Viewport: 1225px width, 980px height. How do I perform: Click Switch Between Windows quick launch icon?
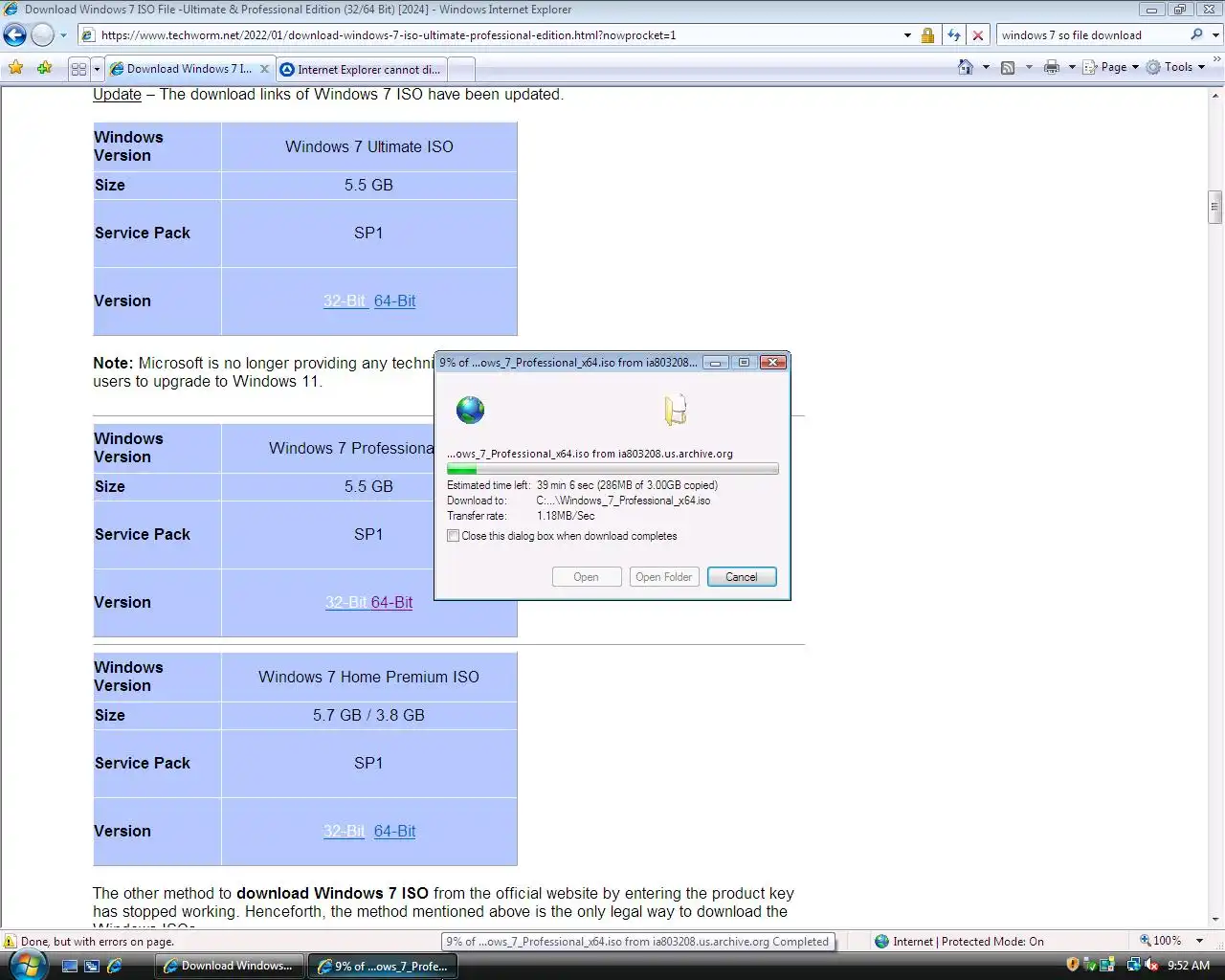click(x=92, y=967)
